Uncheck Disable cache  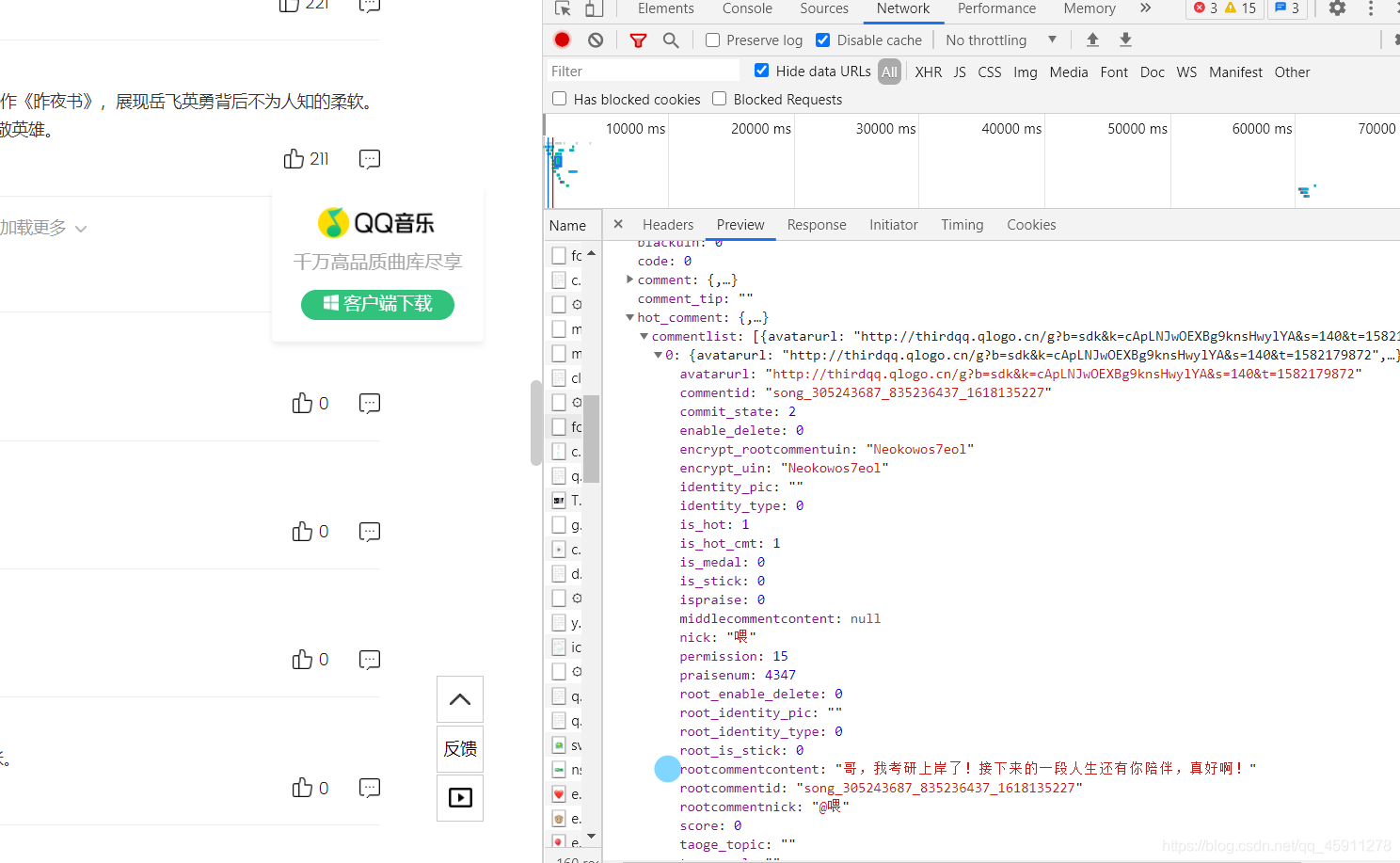coord(822,40)
